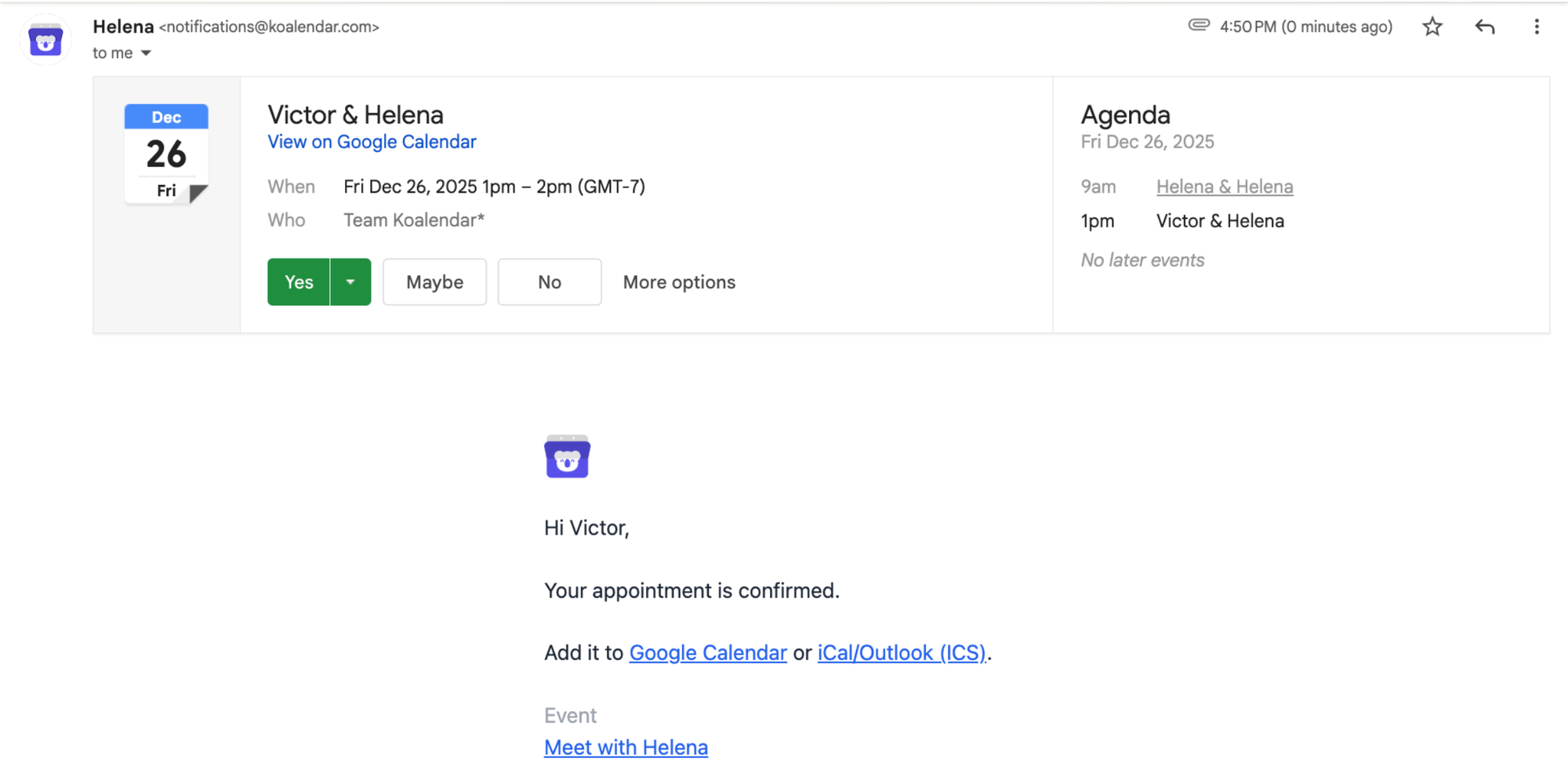Click the 'Helena & Helena' agenda entry link
Image resolution: width=1568 pixels, height=784 pixels.
1225,187
